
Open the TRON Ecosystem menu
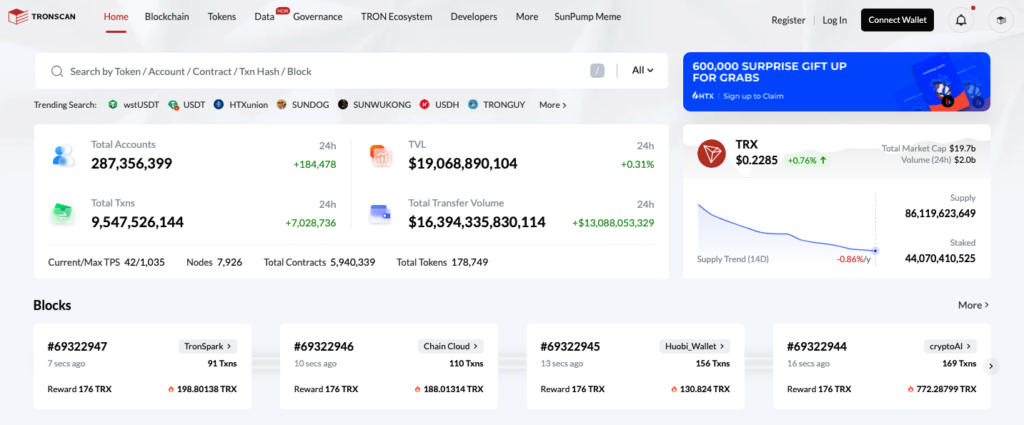click(x=396, y=17)
